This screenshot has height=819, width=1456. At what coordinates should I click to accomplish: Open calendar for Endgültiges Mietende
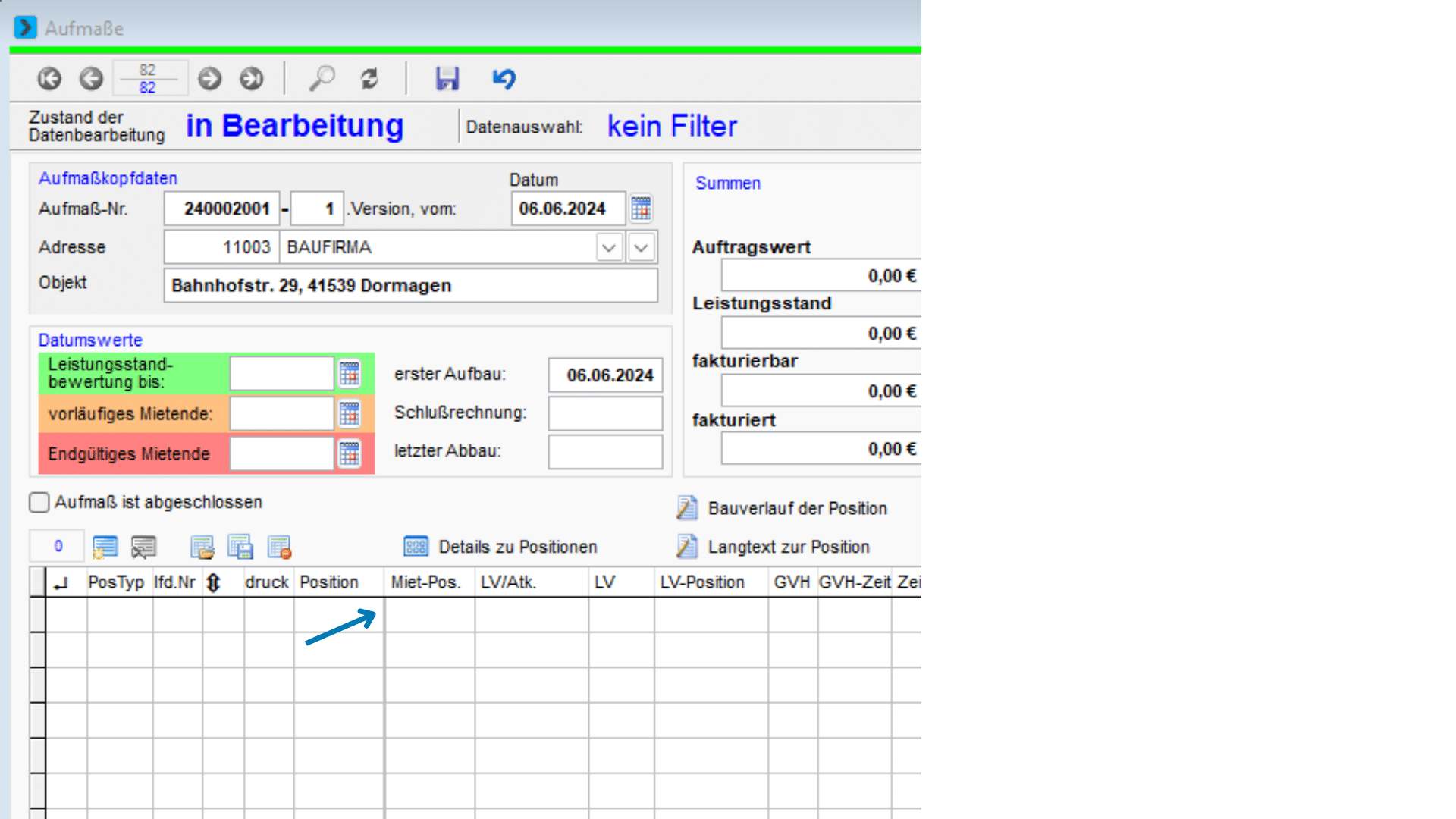click(x=350, y=453)
